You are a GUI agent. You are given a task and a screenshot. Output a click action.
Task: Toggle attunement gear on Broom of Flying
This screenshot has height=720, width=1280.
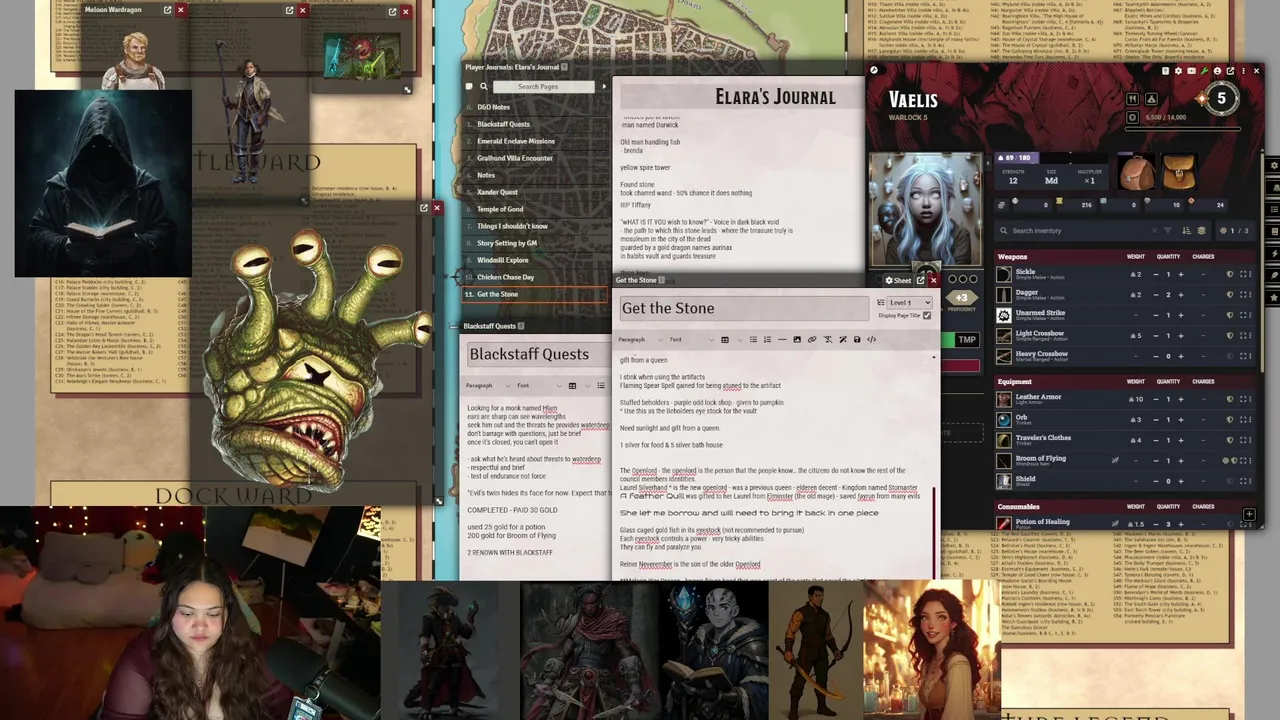click(x=1225, y=460)
